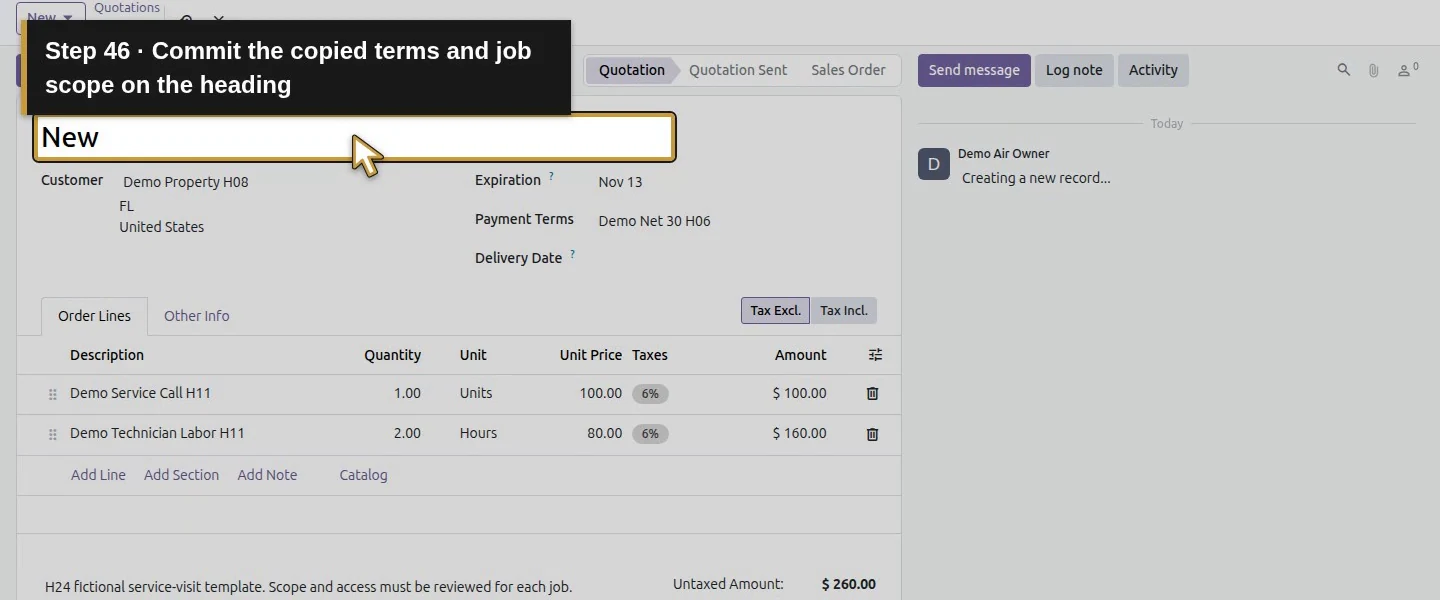The width and height of the screenshot is (1440, 600).
Task: Click the Unit column header
Action: click(x=473, y=355)
